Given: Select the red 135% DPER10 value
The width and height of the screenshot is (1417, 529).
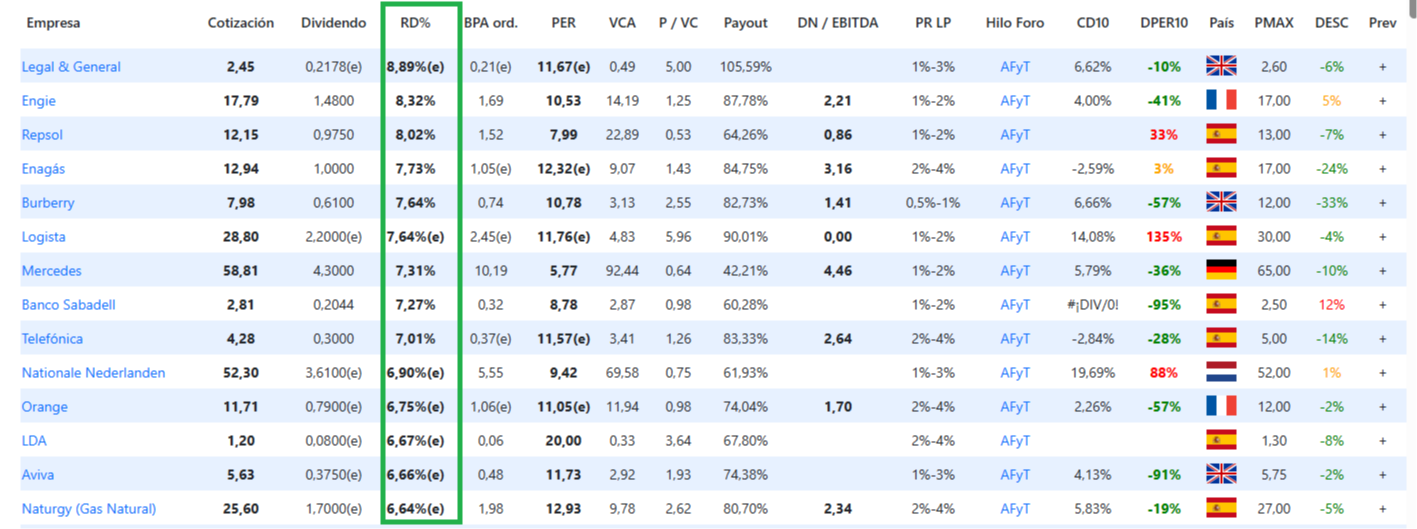Looking at the screenshot, I should click(x=1164, y=237).
